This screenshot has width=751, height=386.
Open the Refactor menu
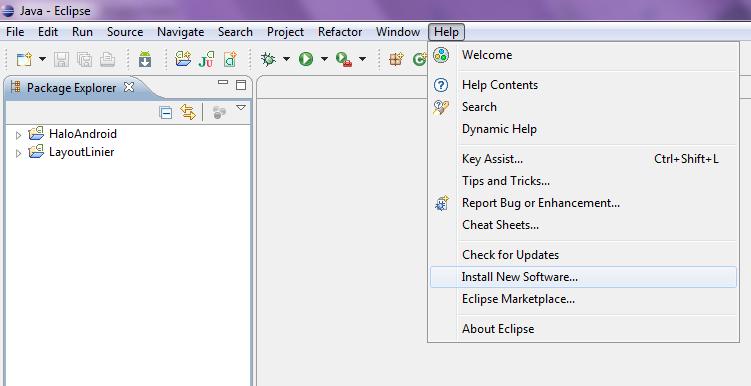[340, 32]
